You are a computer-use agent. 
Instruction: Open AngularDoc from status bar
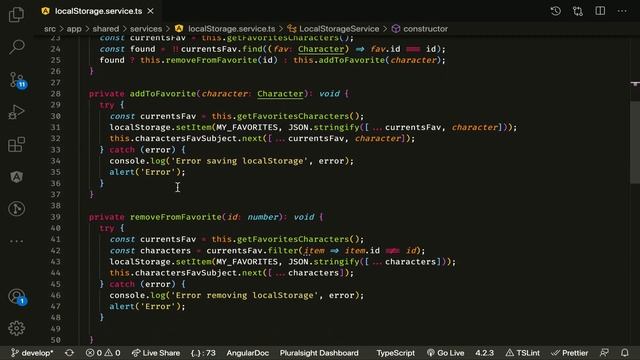point(247,353)
